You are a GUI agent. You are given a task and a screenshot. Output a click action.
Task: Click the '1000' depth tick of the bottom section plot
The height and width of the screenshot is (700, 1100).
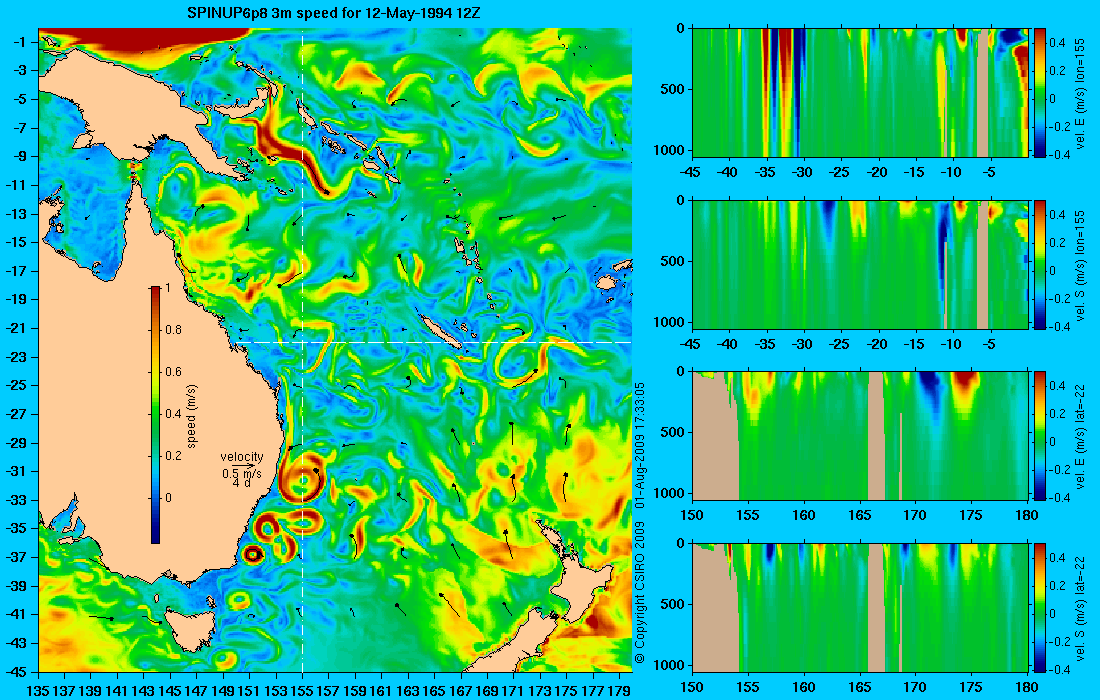[671, 664]
